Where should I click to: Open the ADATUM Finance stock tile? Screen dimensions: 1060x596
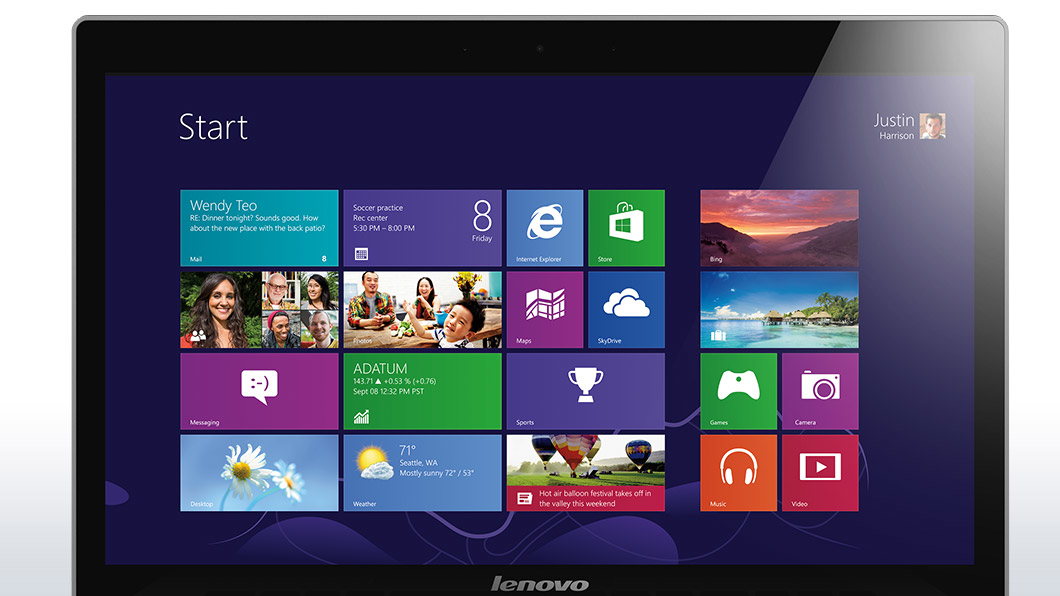[x=423, y=391]
